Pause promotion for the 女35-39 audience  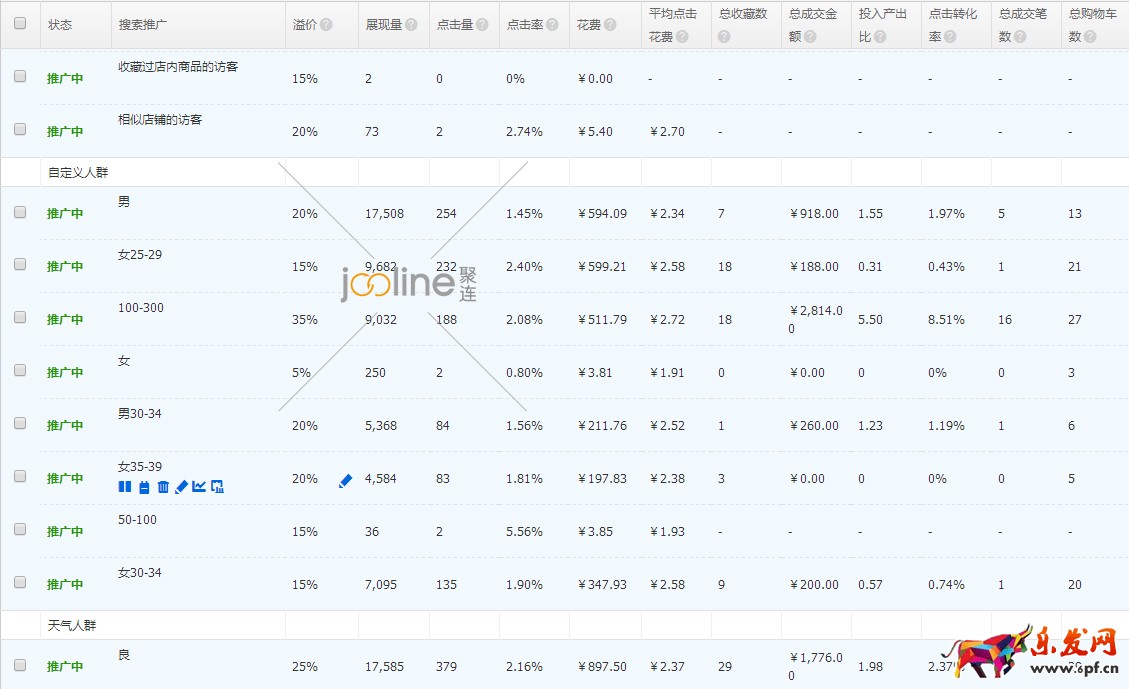(123, 487)
